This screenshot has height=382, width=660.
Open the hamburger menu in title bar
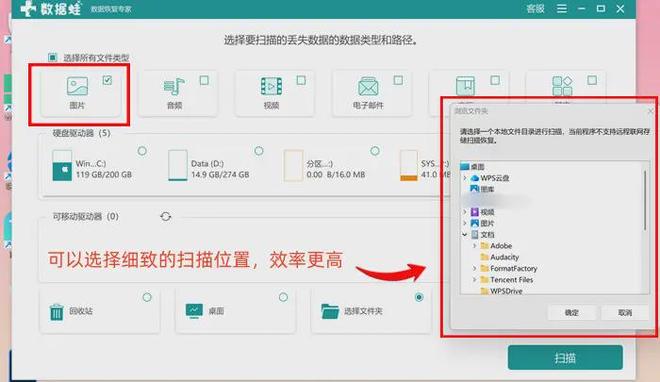pos(562,8)
